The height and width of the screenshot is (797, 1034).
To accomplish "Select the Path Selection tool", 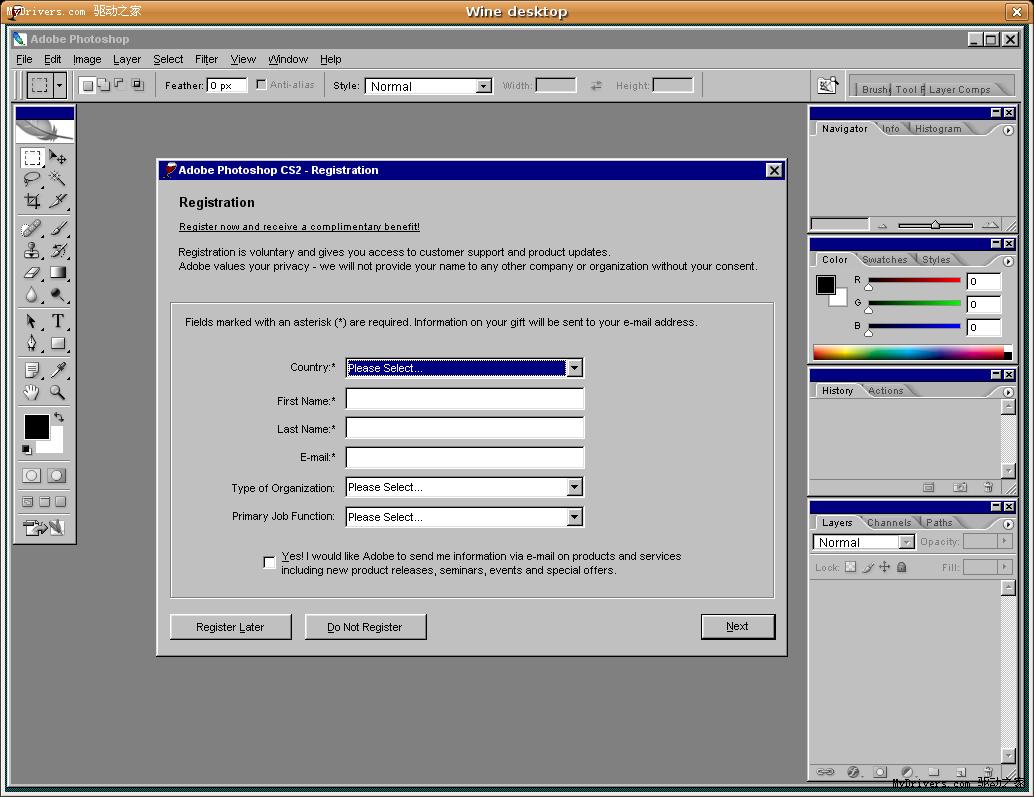I will 32,321.
